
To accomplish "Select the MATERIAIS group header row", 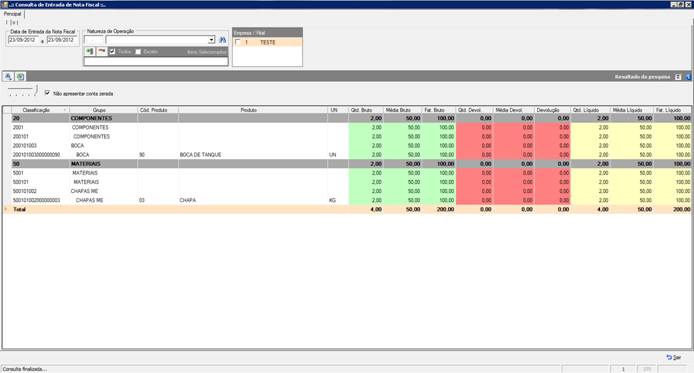I will 347,164.
